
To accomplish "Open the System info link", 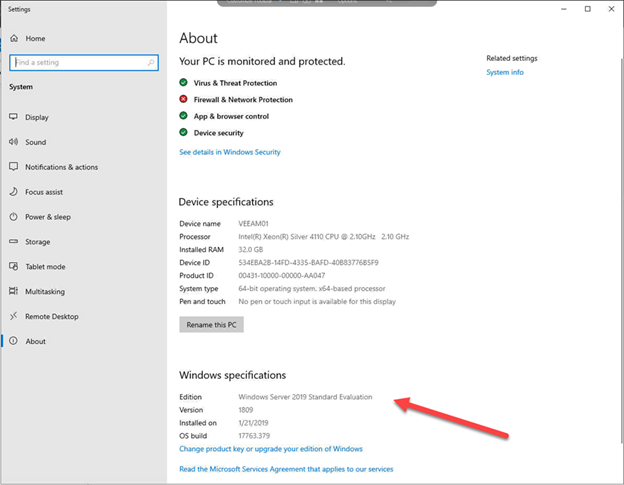I will (505, 72).
